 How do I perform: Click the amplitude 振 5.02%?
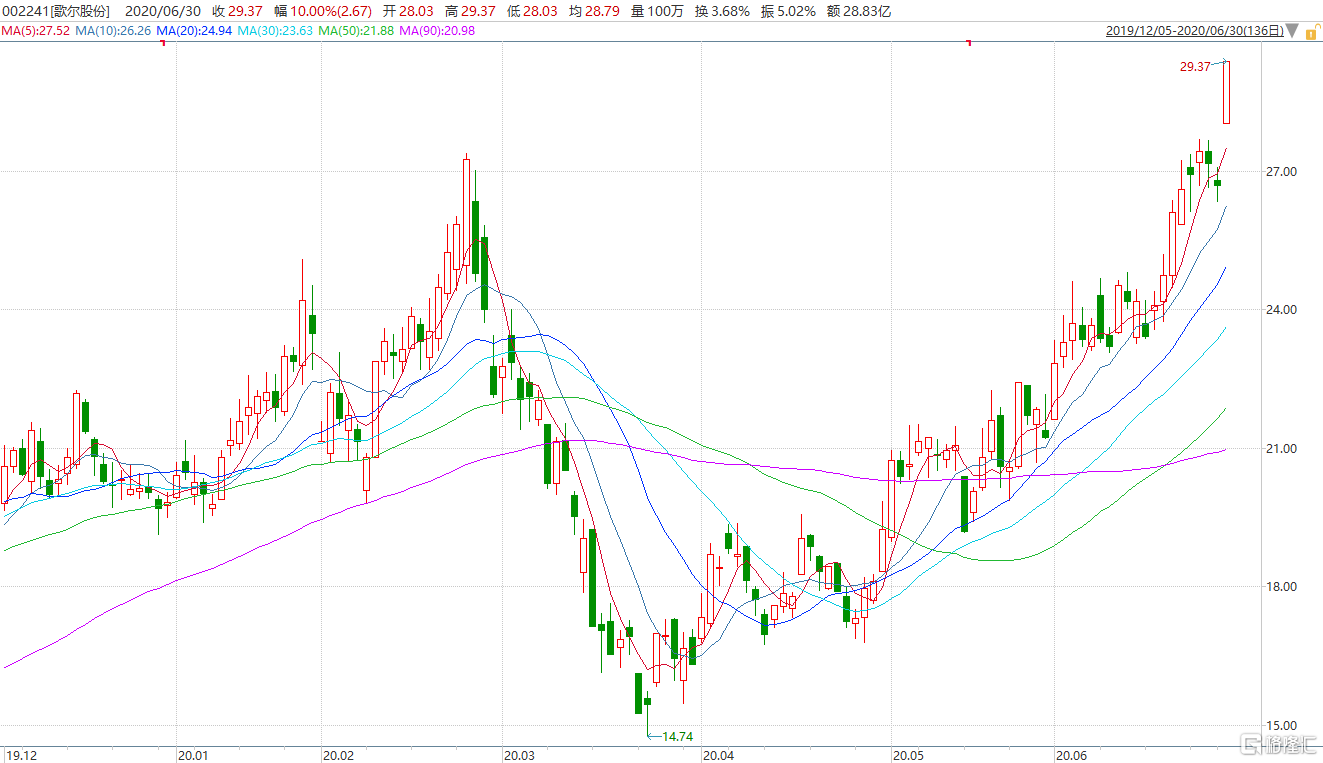(787, 12)
